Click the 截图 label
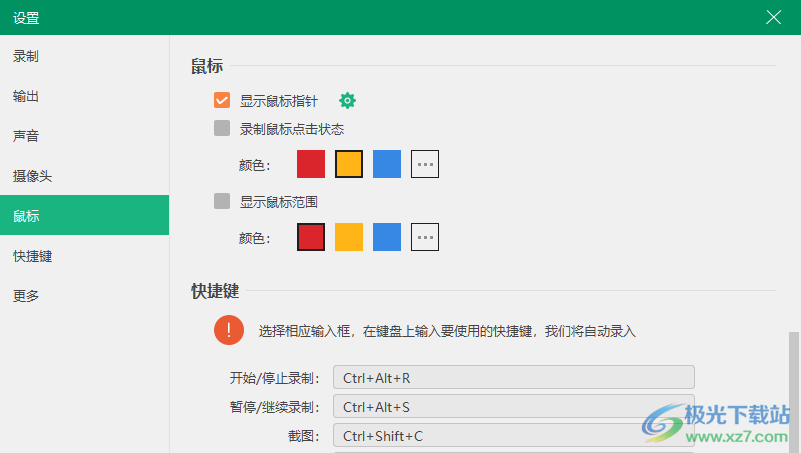 click(303, 437)
